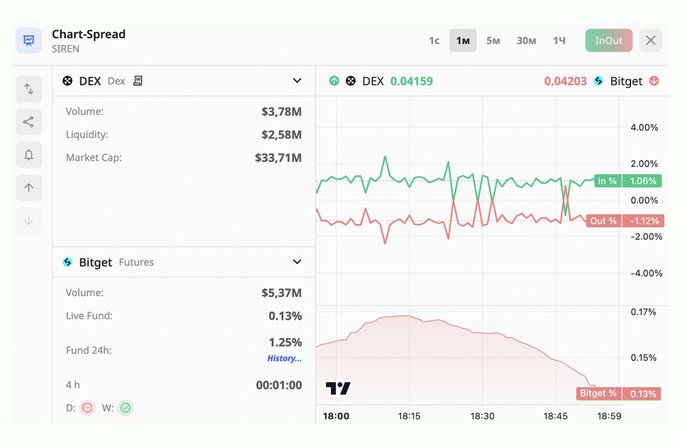
Task: Click the Bitget price 0.04203
Action: [566, 81]
